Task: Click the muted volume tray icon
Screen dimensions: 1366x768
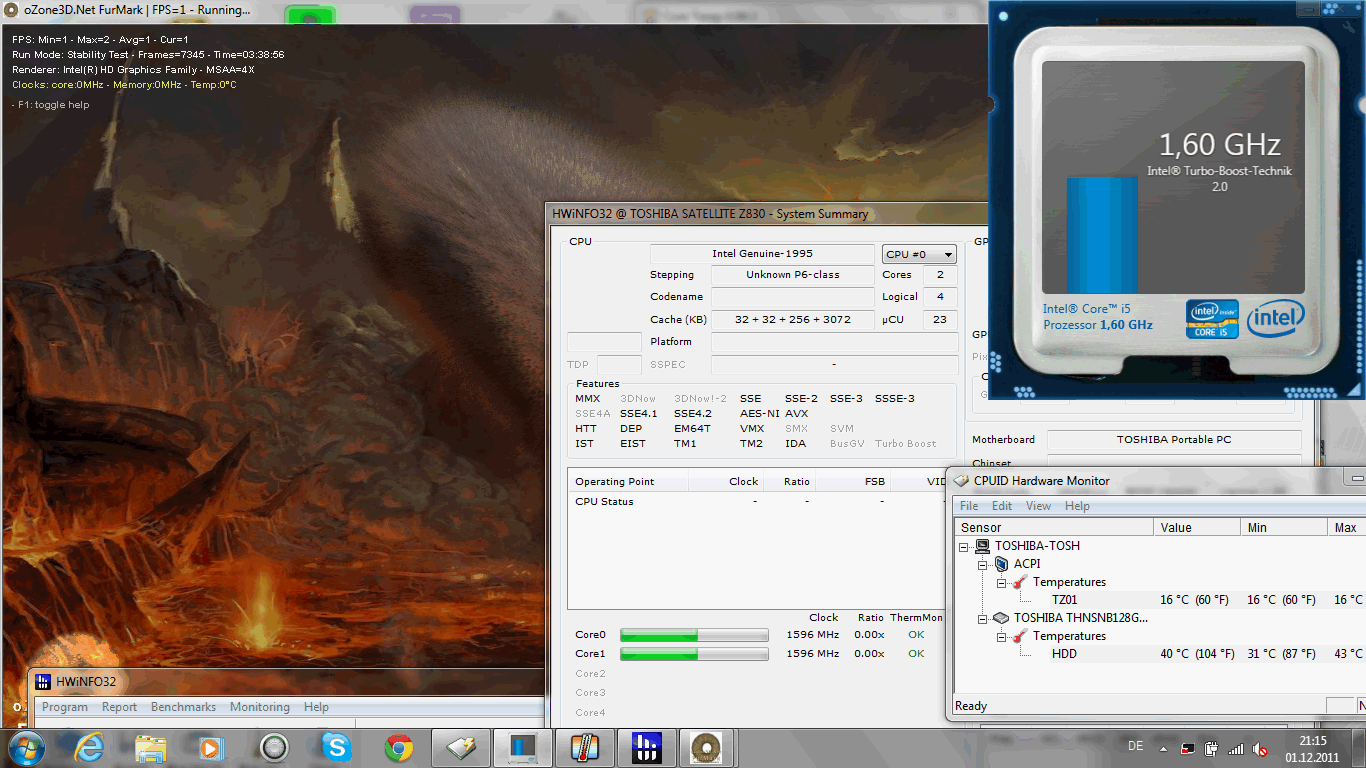Action: 1262,748
